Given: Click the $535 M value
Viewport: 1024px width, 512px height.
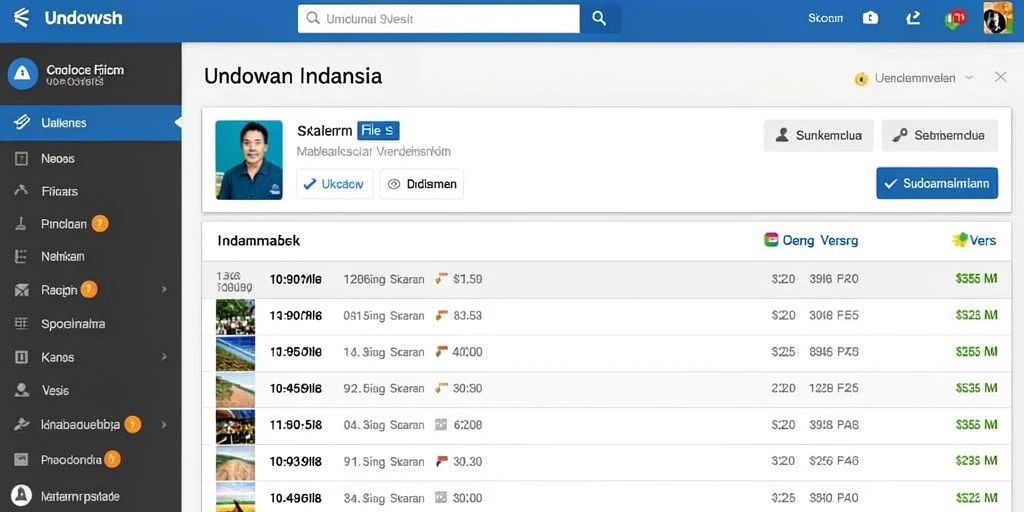Looking at the screenshot, I should click(976, 388).
